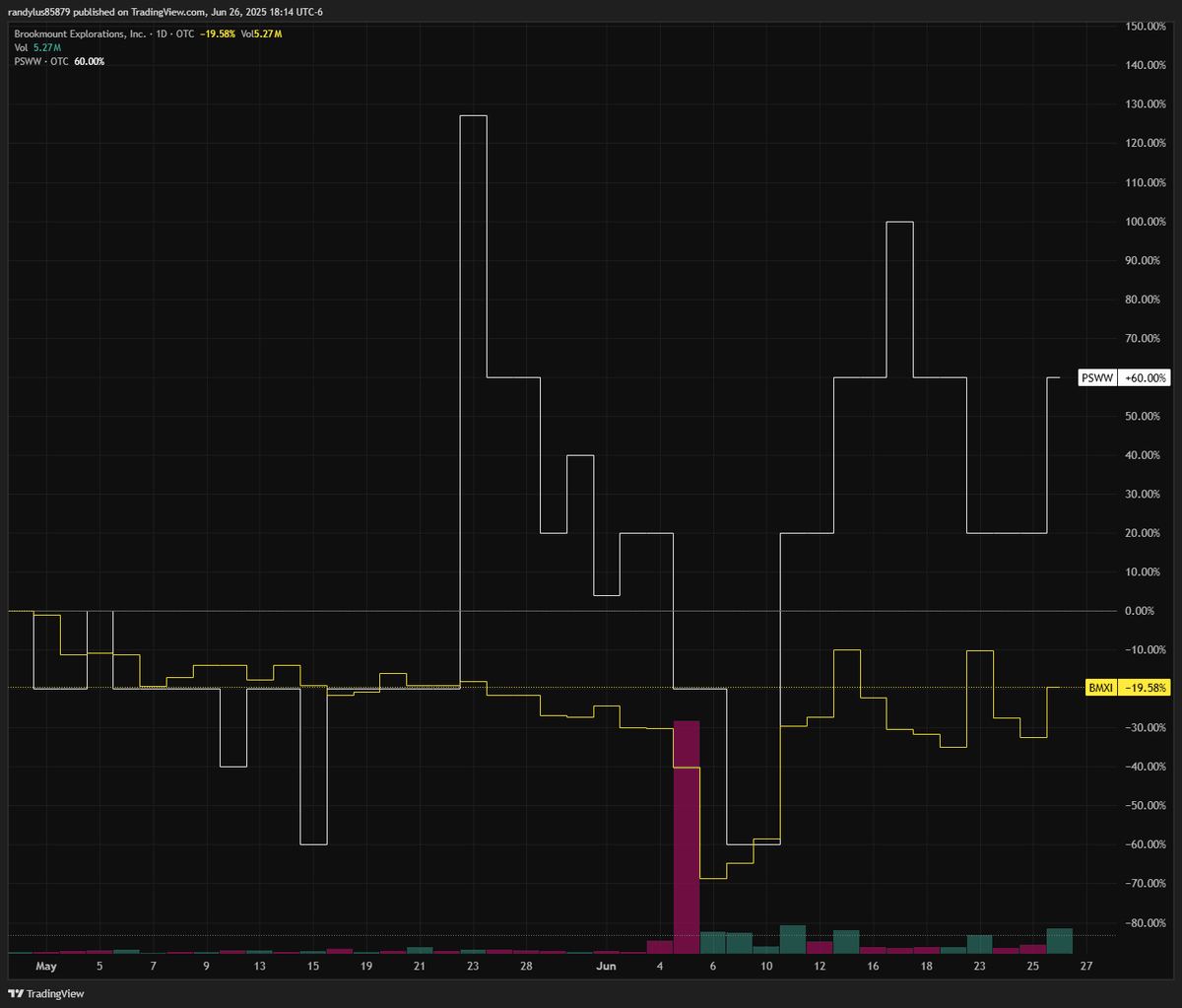1182x1008 pixels.
Task: Click the -50.00% scale label
Action: point(1145,806)
